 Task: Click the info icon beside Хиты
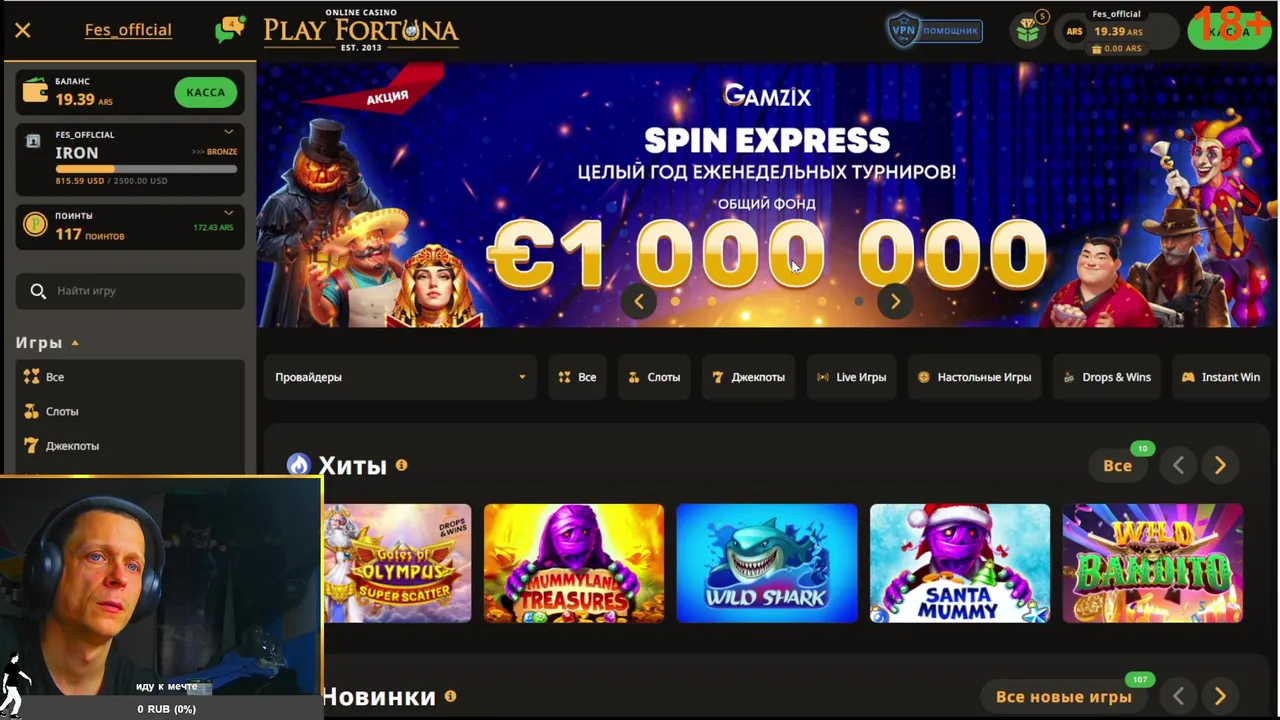[x=401, y=465]
